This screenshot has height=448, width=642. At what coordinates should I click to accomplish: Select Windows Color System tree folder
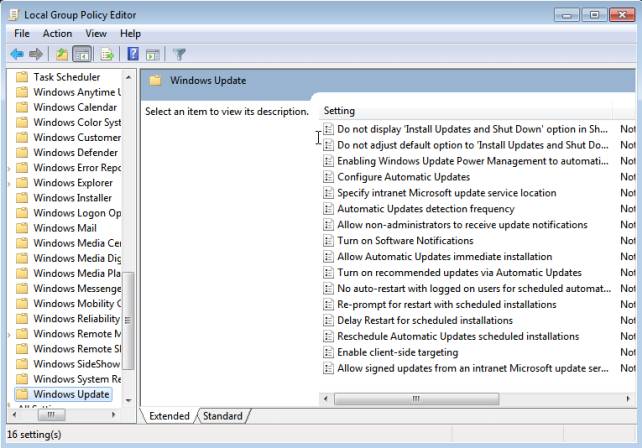[77, 122]
